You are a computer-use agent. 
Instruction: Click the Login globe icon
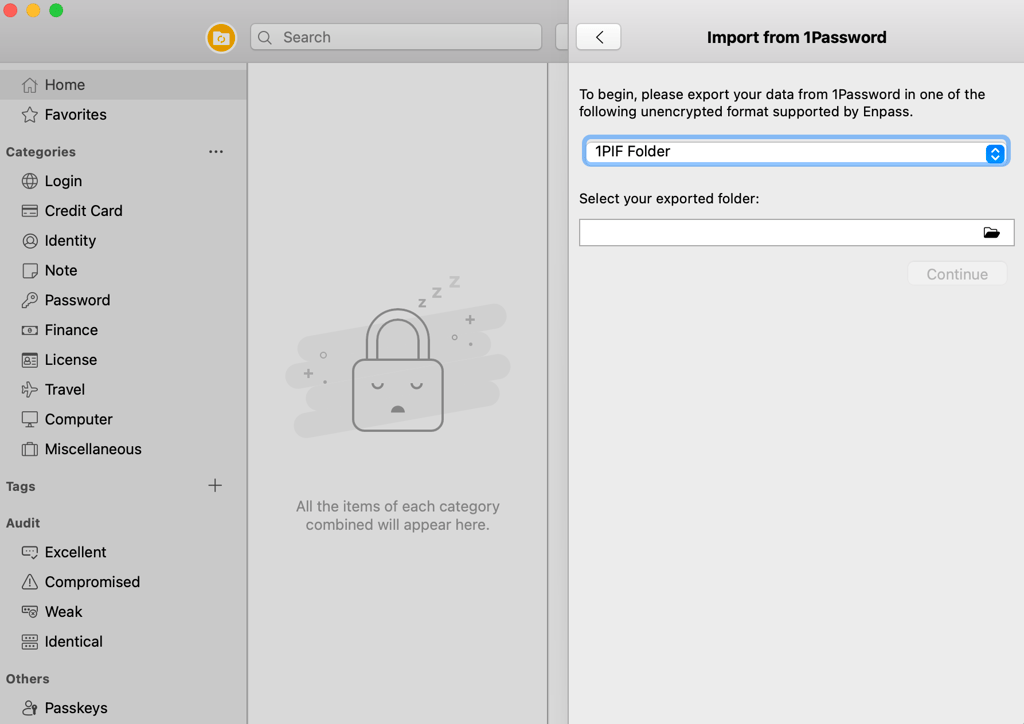tap(29, 181)
